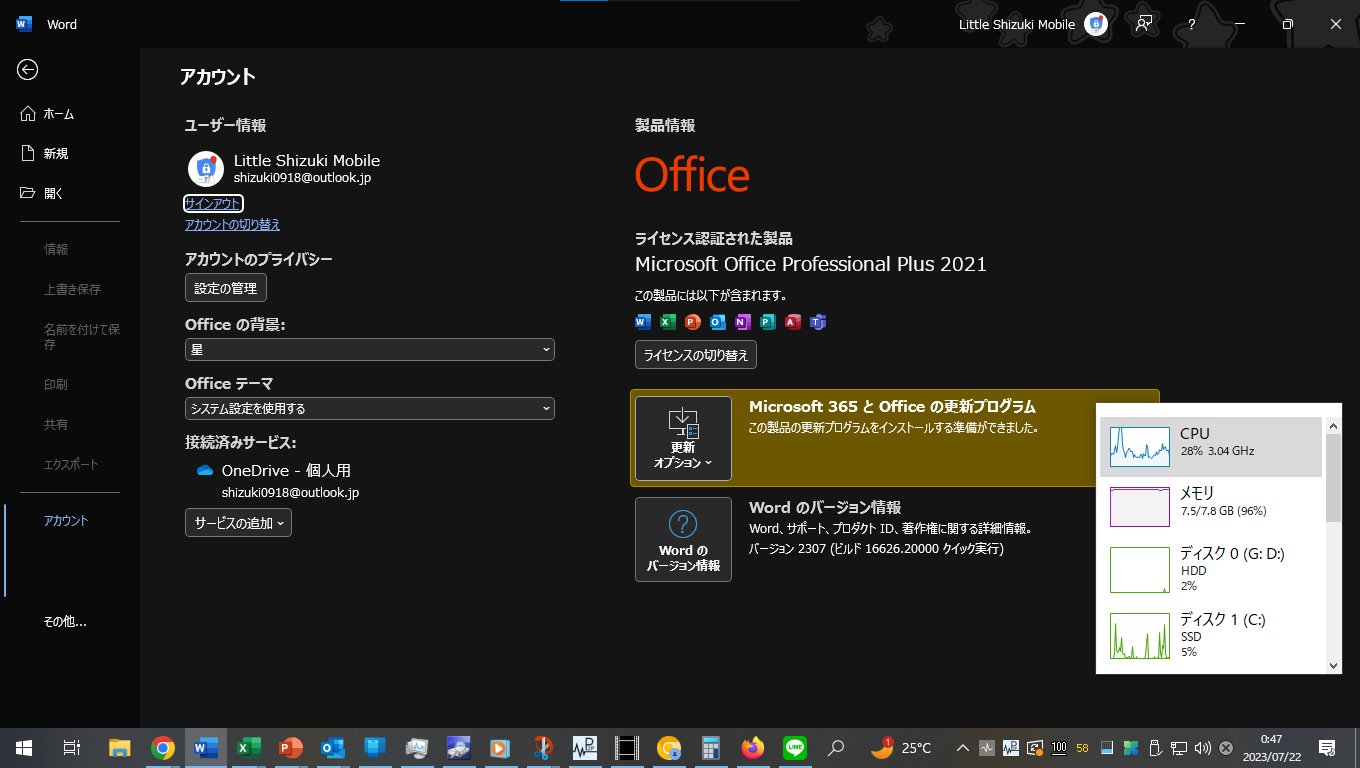This screenshot has width=1360, height=768.
Task: Open Help with the question mark icon
Action: (x=1192, y=24)
